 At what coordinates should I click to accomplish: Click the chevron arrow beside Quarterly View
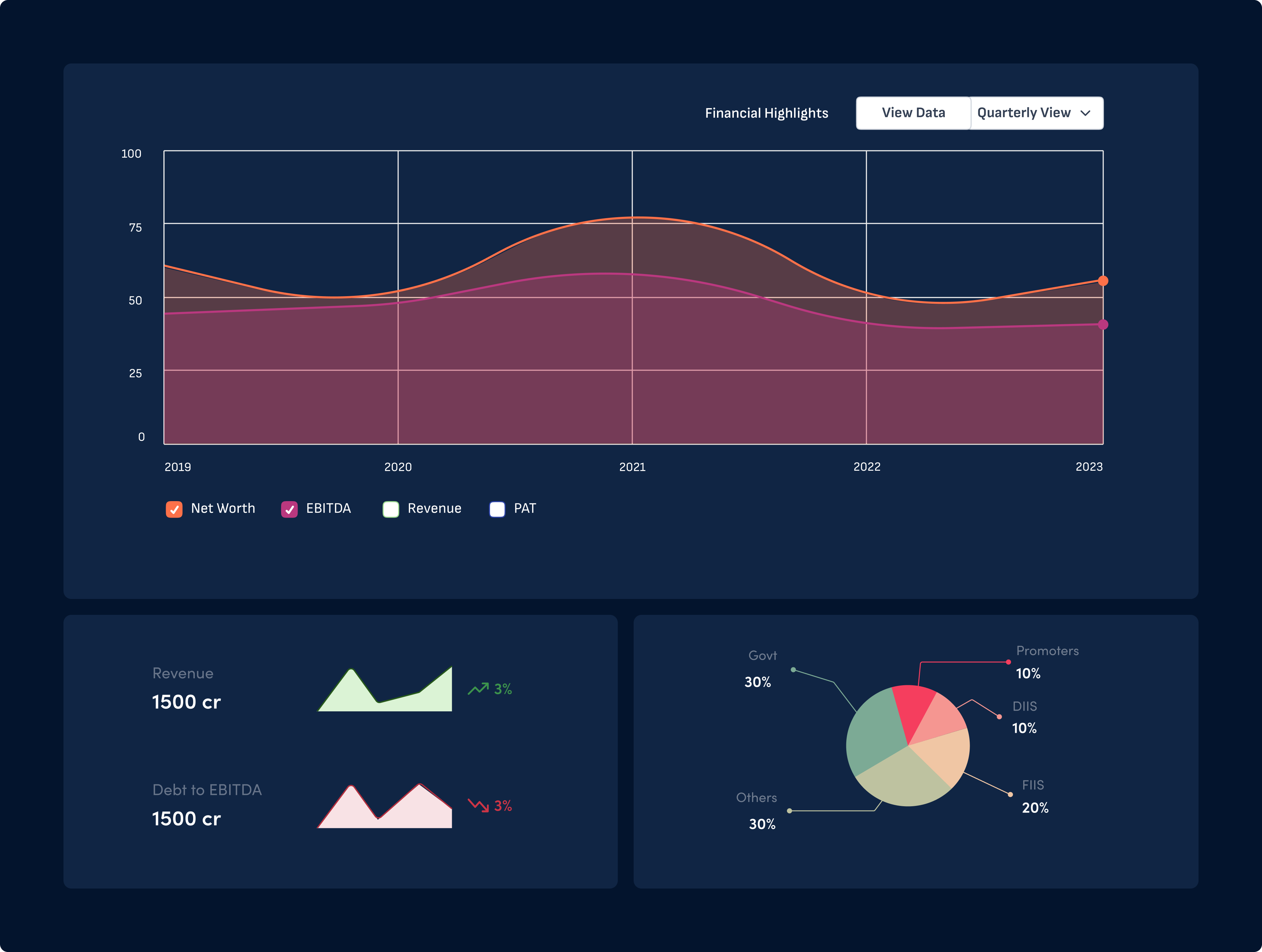click(x=1085, y=113)
